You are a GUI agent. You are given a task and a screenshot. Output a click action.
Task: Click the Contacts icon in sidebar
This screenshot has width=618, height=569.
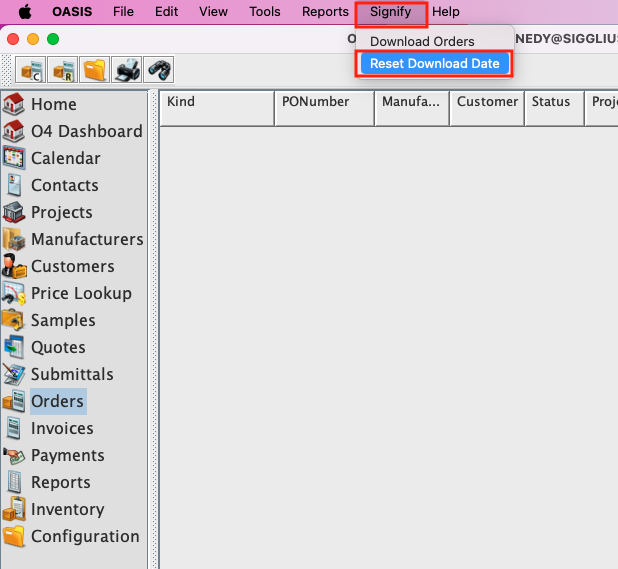(14, 185)
